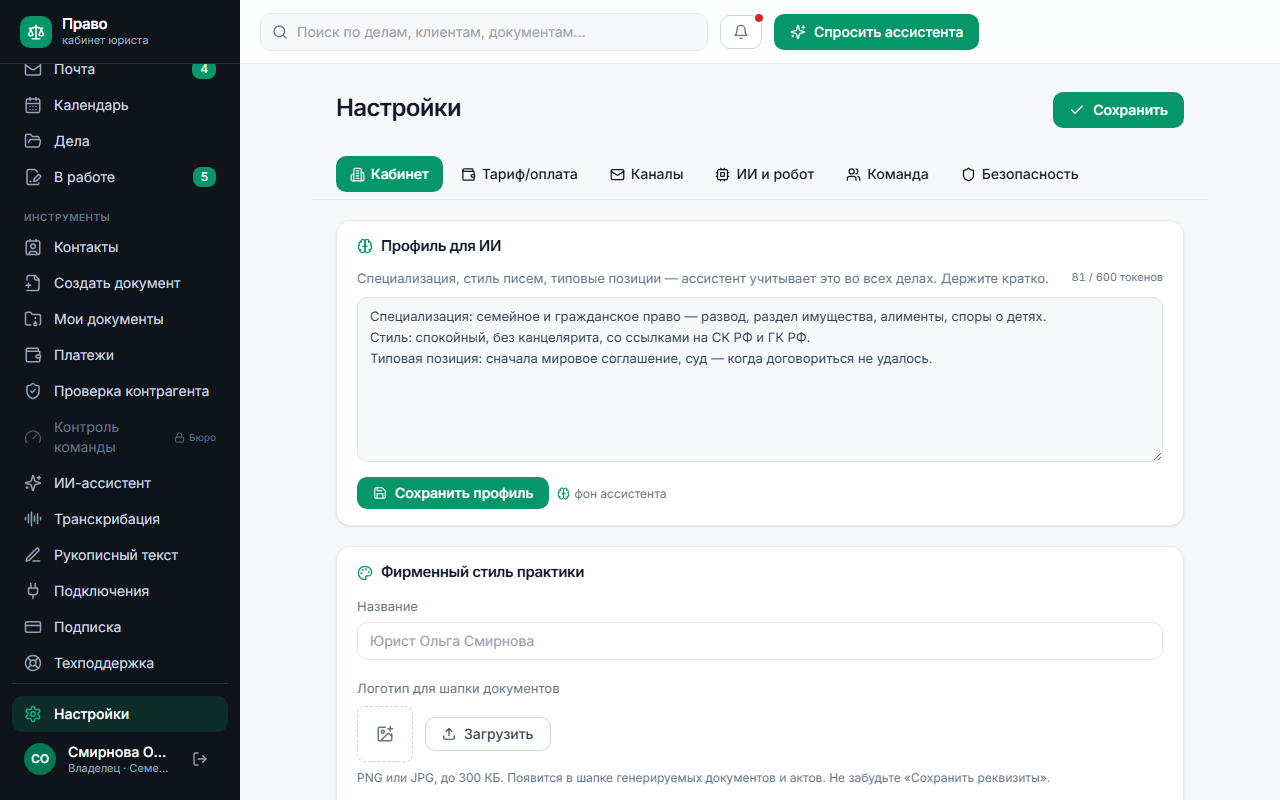Click the Подключения plug icon
This screenshot has height=800, width=1280.
pos(33,591)
